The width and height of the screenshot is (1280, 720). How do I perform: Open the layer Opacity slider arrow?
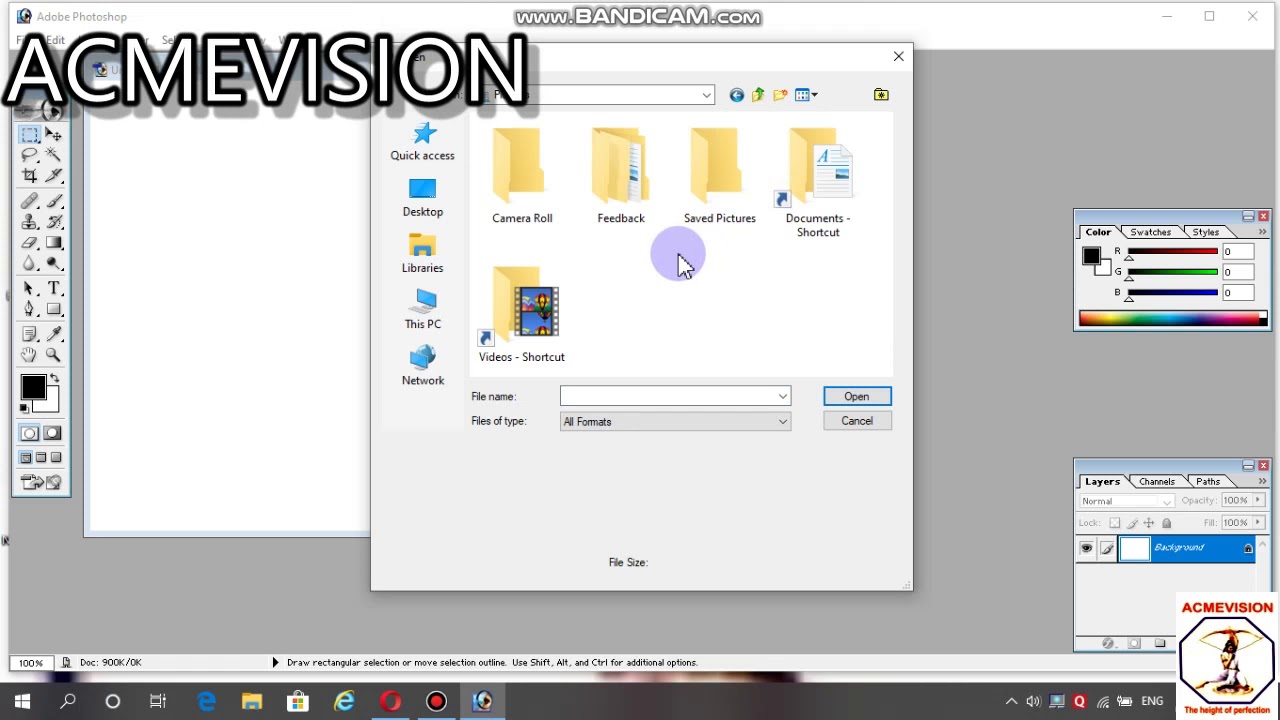tap(1258, 501)
